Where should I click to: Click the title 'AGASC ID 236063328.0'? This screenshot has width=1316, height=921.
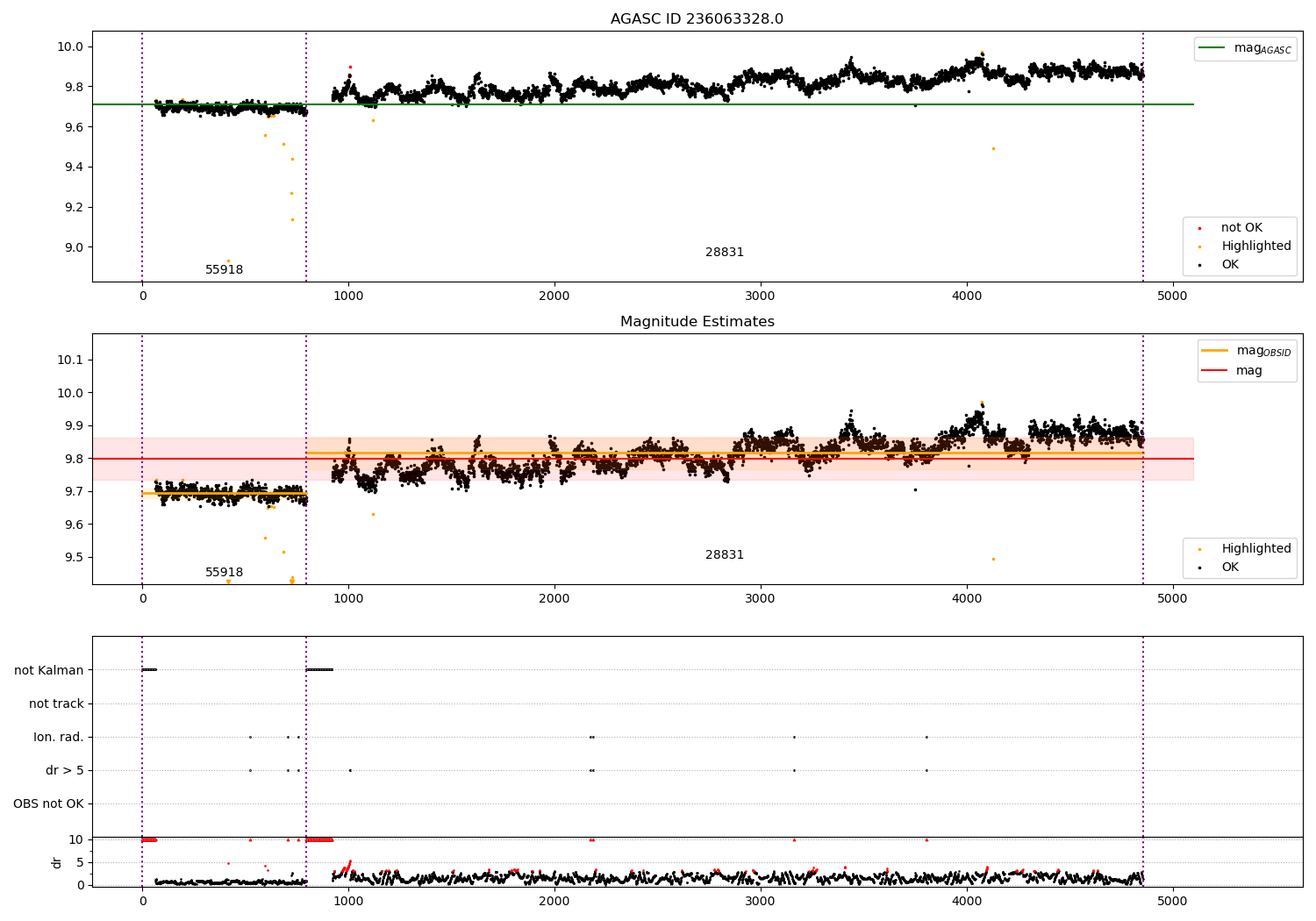(x=697, y=19)
